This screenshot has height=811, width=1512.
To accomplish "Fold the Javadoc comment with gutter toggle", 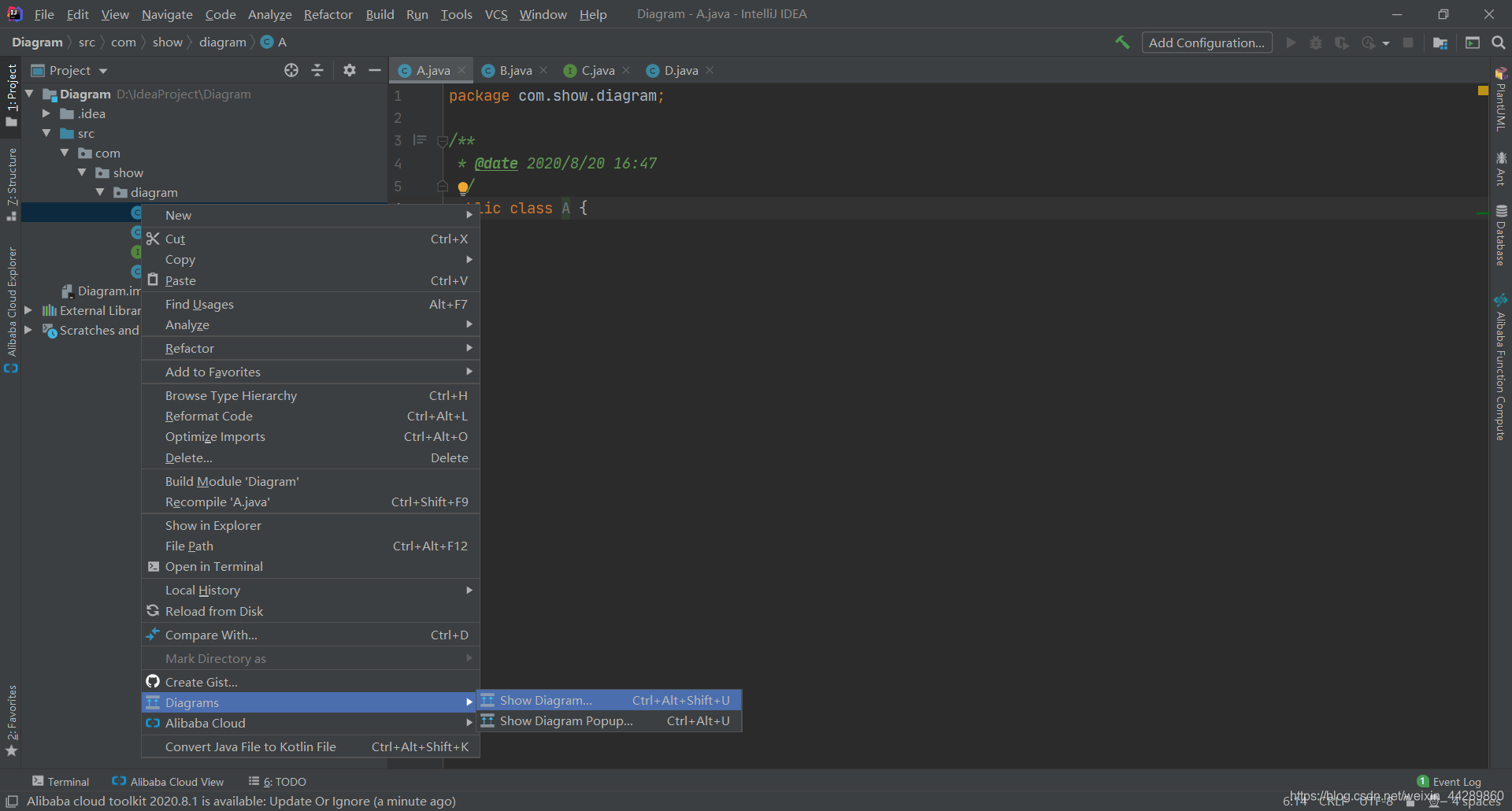I will click(x=442, y=142).
